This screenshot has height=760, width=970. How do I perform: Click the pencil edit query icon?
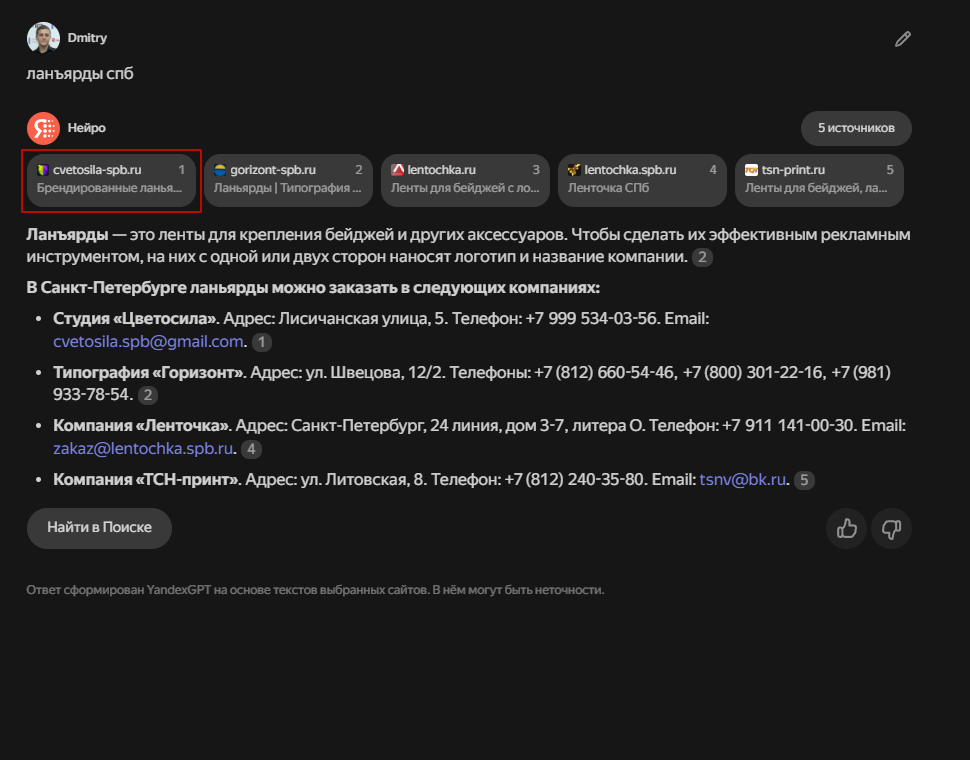click(x=903, y=39)
